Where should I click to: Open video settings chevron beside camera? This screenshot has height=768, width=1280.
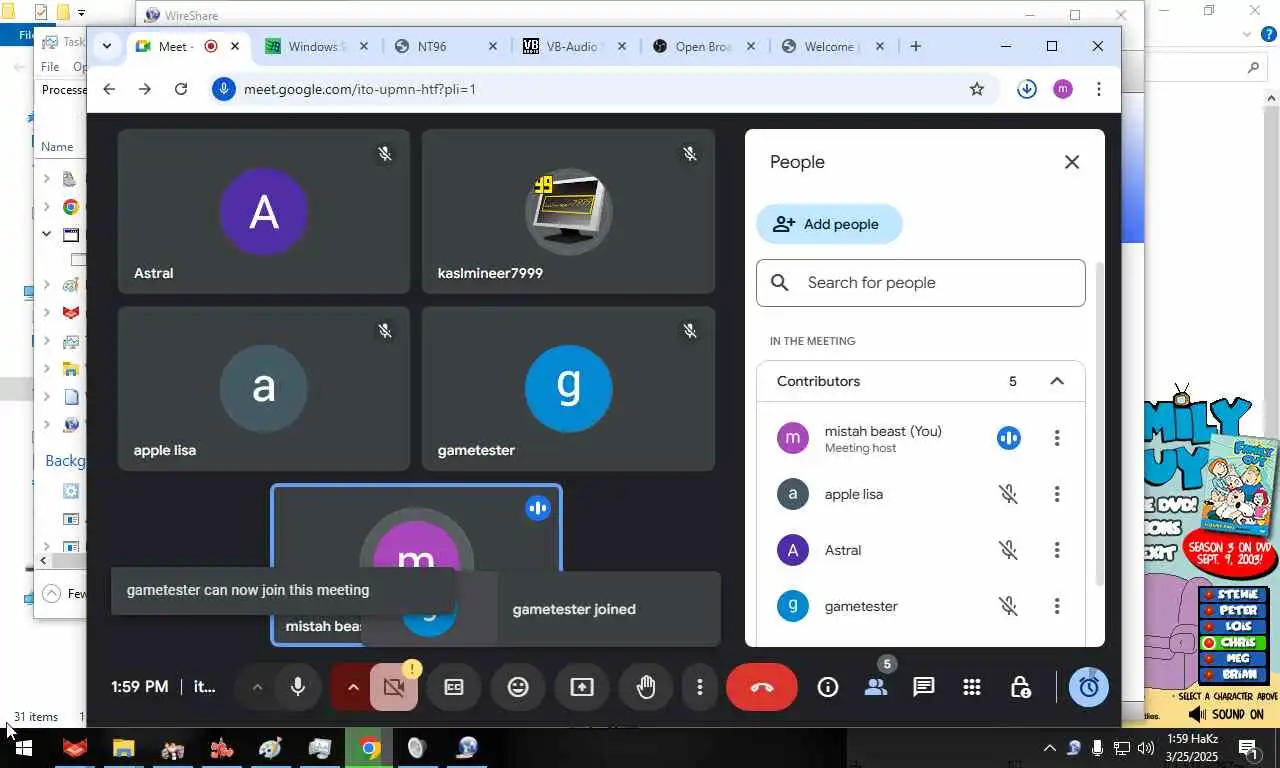(x=352, y=687)
